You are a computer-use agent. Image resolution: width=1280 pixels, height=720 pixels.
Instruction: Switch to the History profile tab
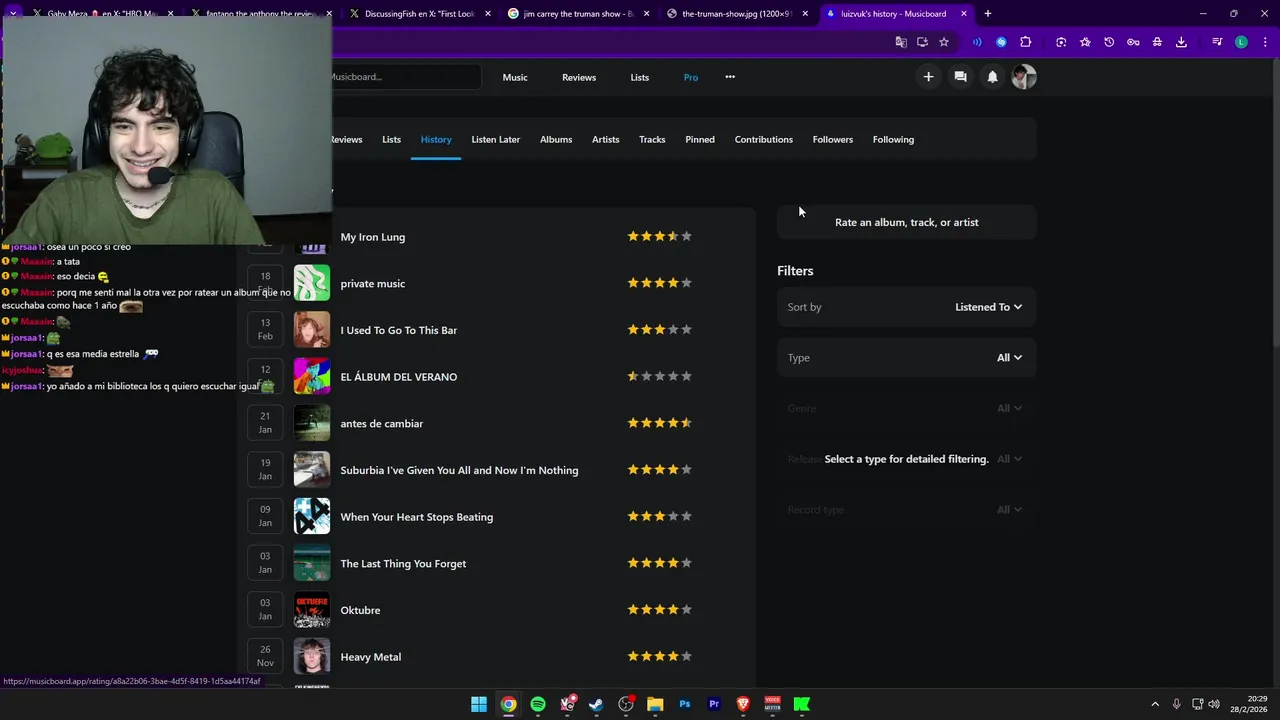coord(436,139)
